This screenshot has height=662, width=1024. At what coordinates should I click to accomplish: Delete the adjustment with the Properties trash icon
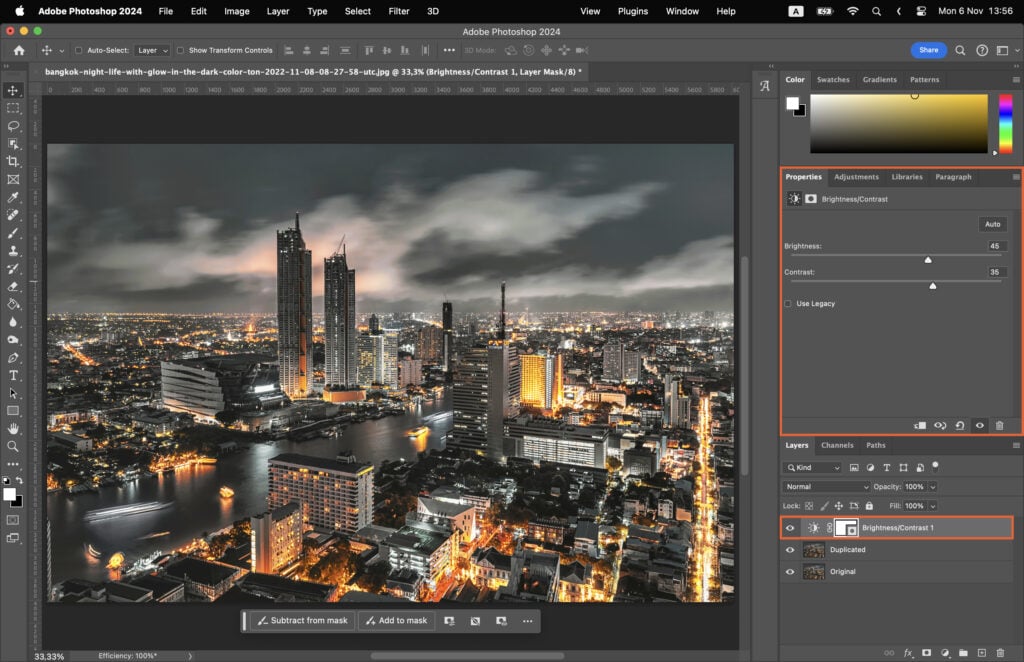click(x=999, y=425)
